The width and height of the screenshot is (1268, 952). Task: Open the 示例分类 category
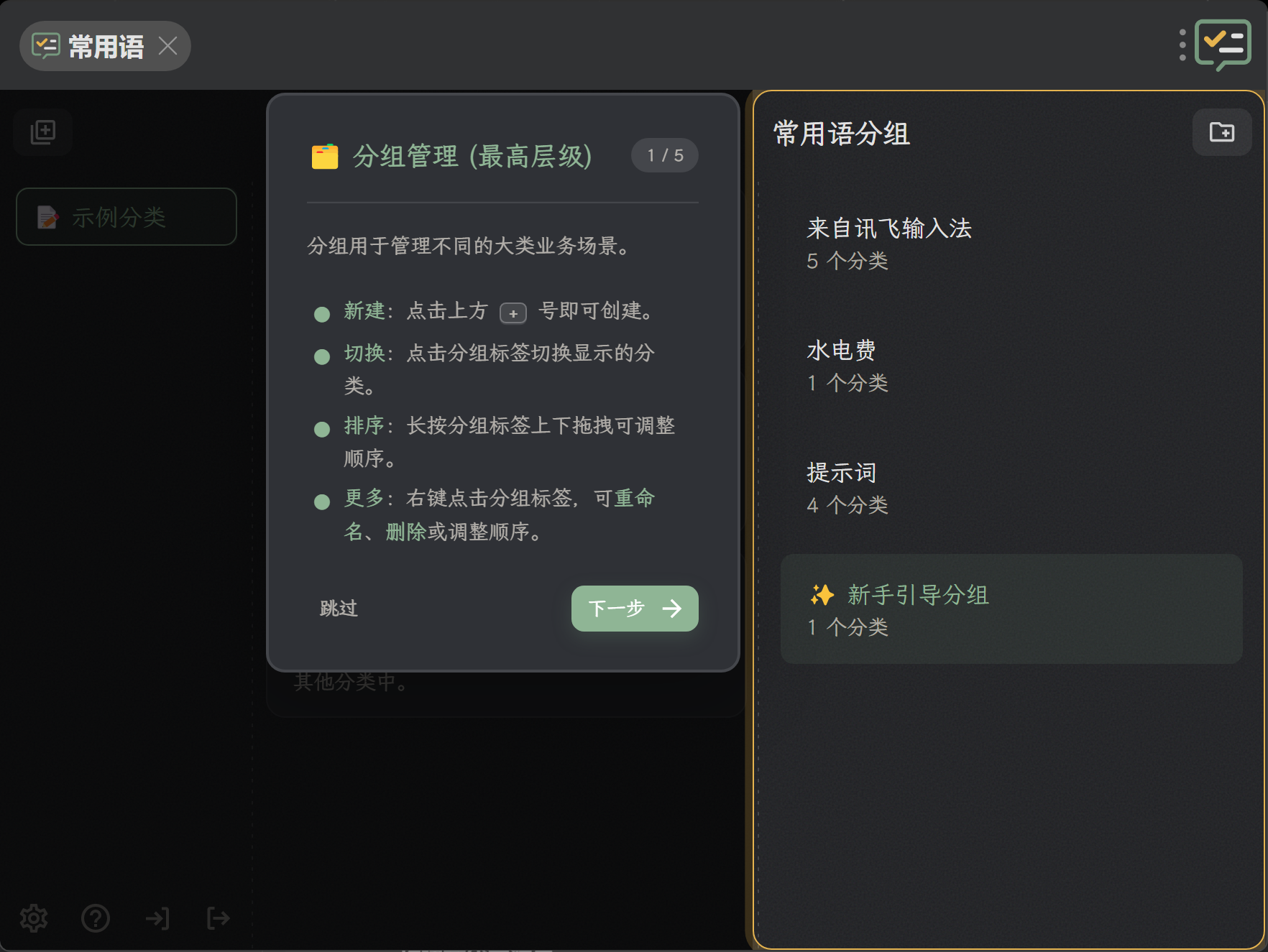pos(127,217)
